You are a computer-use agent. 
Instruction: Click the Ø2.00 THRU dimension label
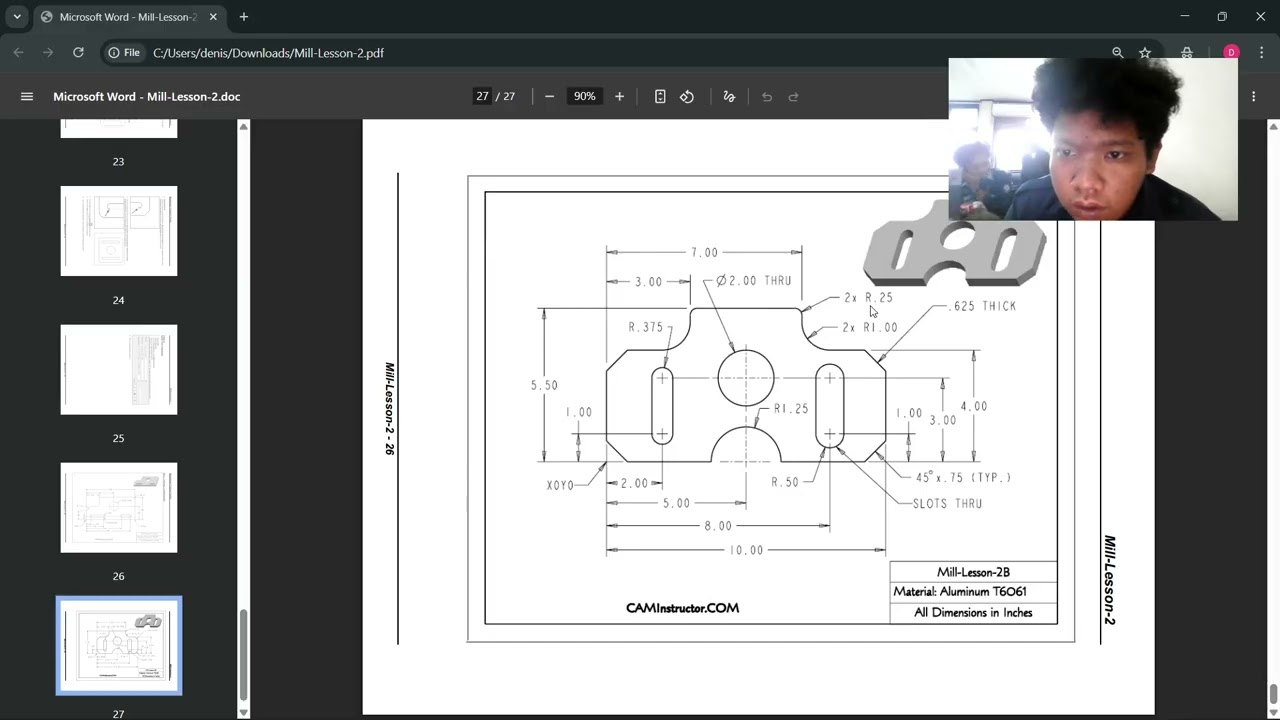(x=754, y=281)
